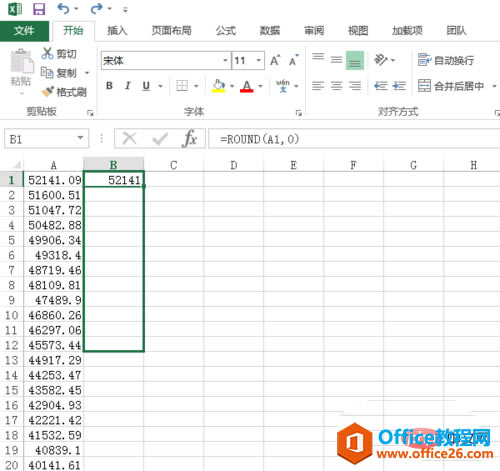Open the Borders dropdown arrow
500x471 pixels.
[x=196, y=86]
